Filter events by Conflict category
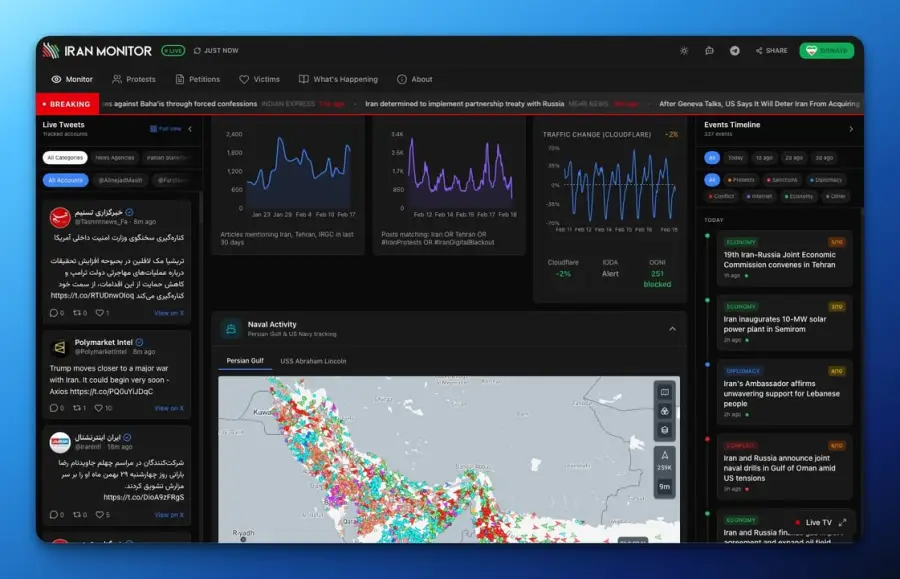This screenshot has height=579, width=900. pyautogui.click(x=721, y=196)
